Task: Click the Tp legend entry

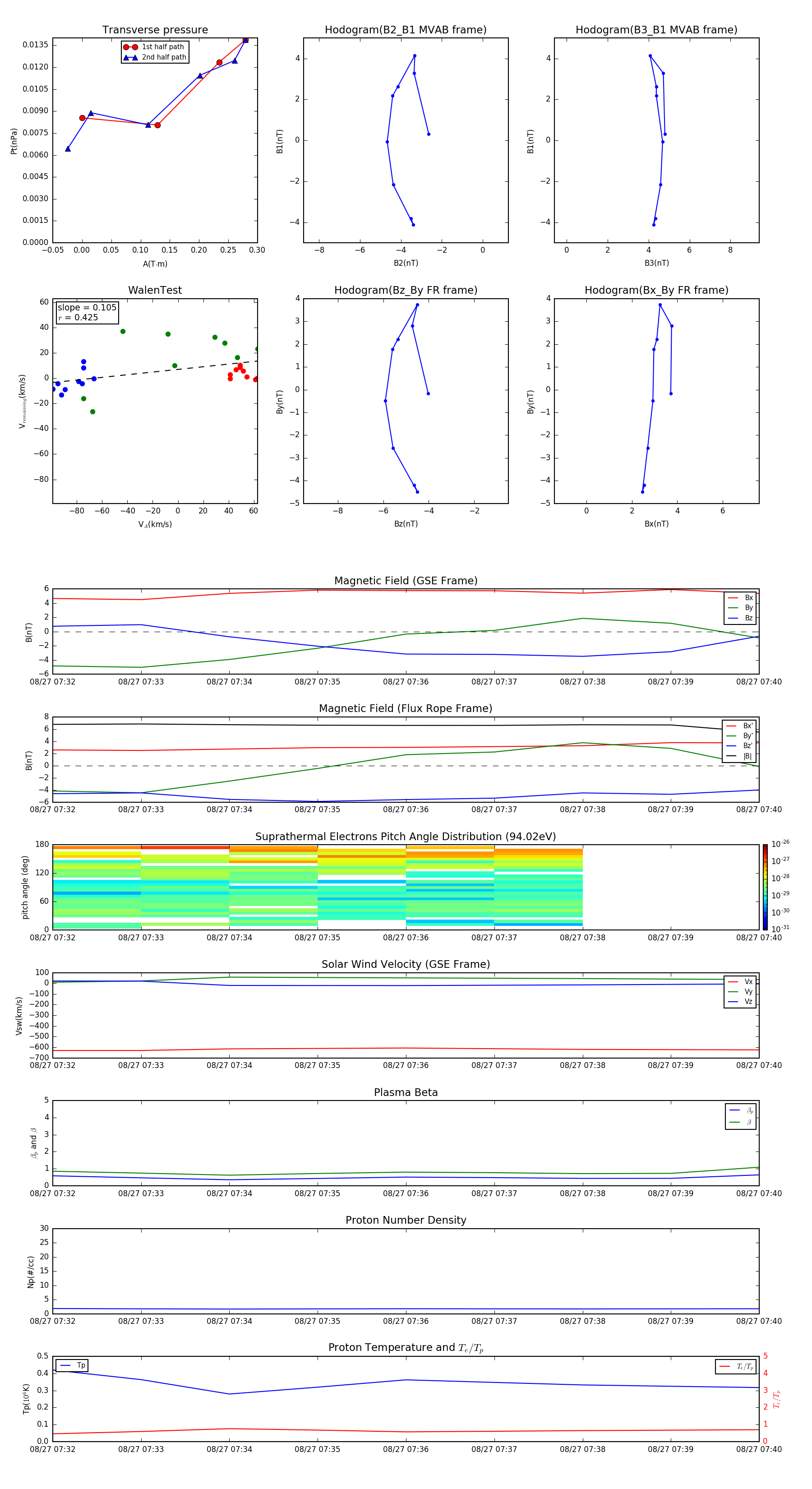Action: pyautogui.click(x=73, y=1365)
